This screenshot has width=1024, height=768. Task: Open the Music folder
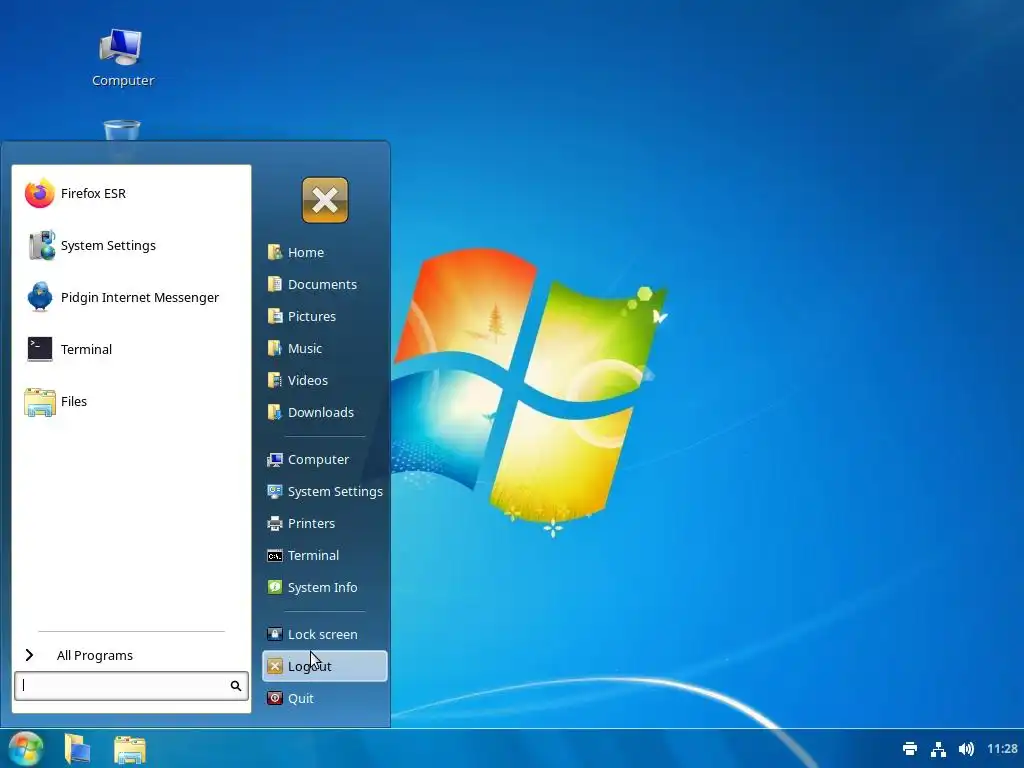tap(325, 348)
